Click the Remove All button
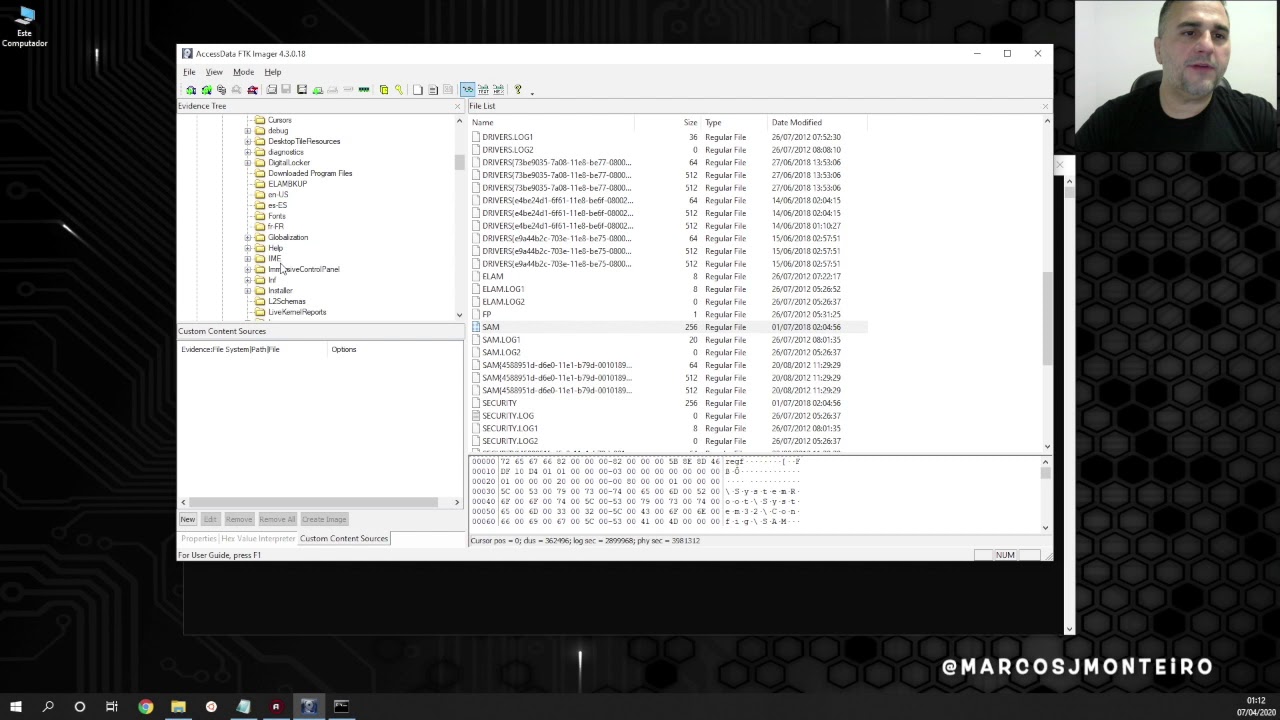 click(x=277, y=519)
